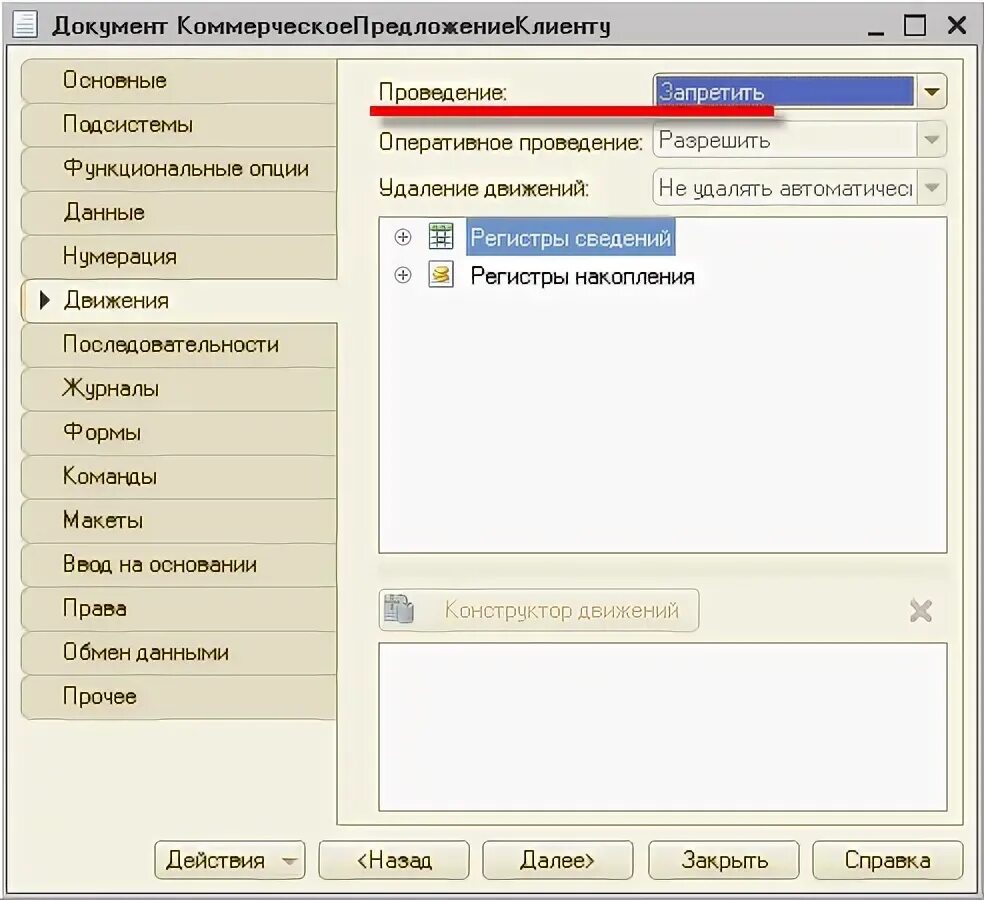Viewport: 984px width, 900px height.
Task: Click the empty lower list box
Action: [x=663, y=727]
